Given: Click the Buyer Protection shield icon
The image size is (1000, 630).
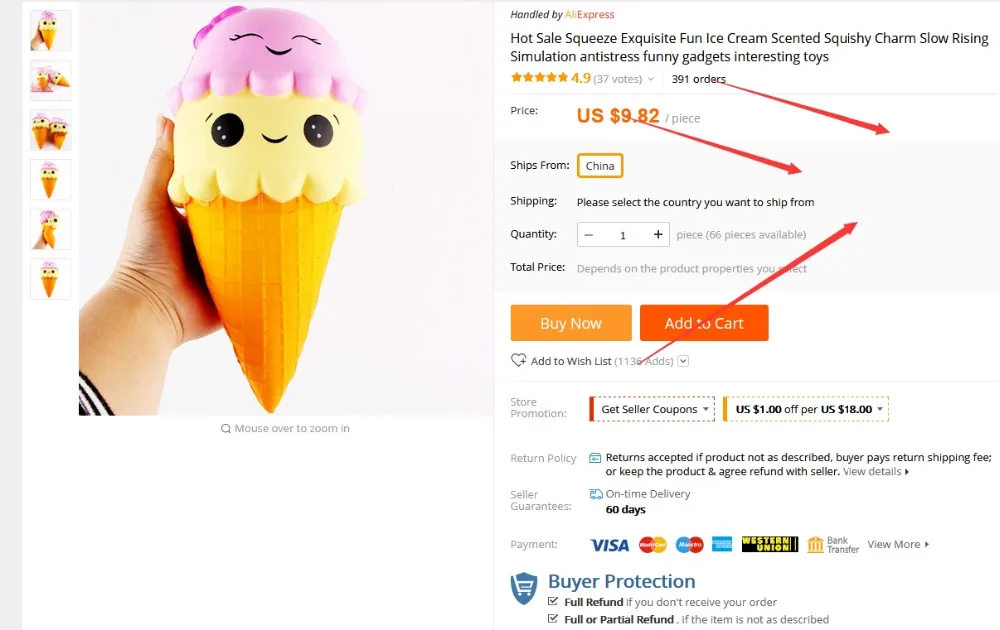Looking at the screenshot, I should [524, 588].
